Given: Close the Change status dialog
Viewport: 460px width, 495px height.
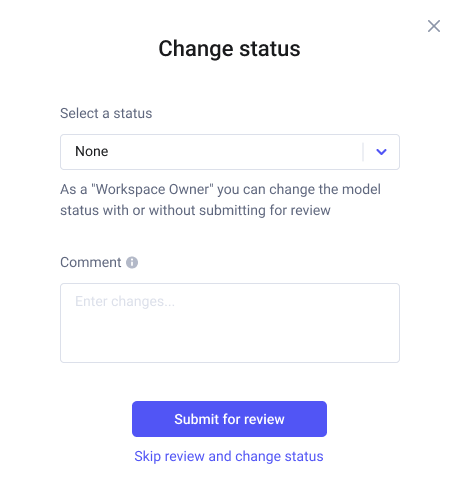Looking at the screenshot, I should click(434, 26).
